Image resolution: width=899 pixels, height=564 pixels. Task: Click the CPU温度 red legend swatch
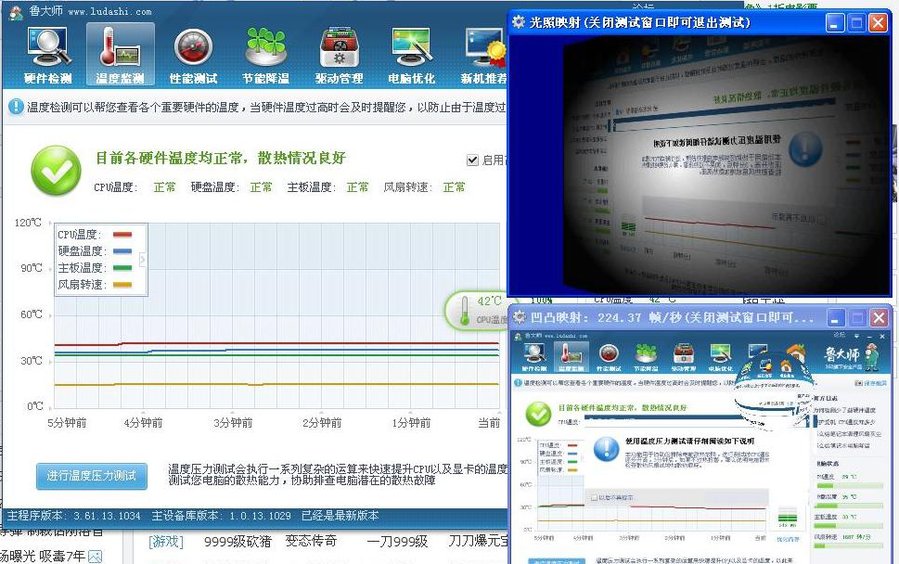click(122, 235)
